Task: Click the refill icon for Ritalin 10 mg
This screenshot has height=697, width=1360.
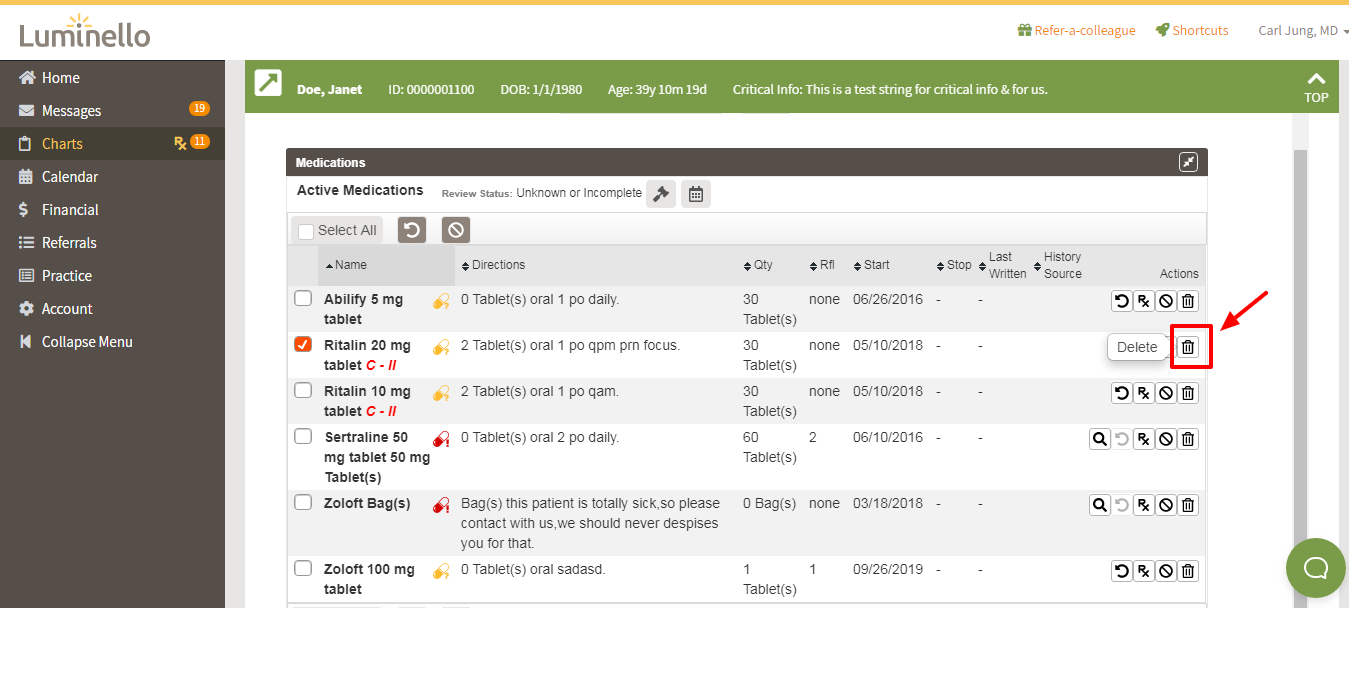Action: [1122, 393]
